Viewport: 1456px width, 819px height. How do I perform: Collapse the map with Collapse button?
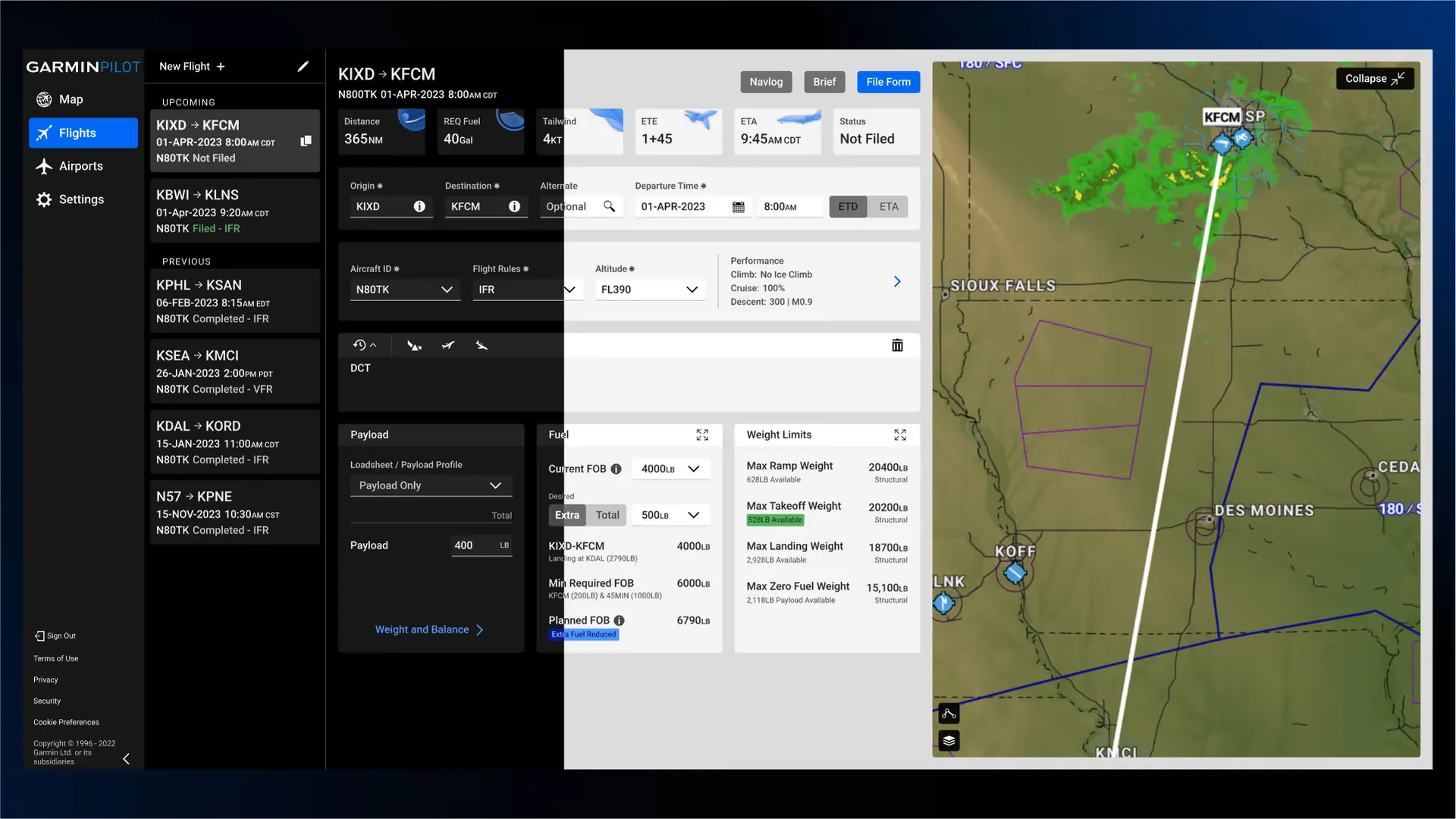(1374, 78)
